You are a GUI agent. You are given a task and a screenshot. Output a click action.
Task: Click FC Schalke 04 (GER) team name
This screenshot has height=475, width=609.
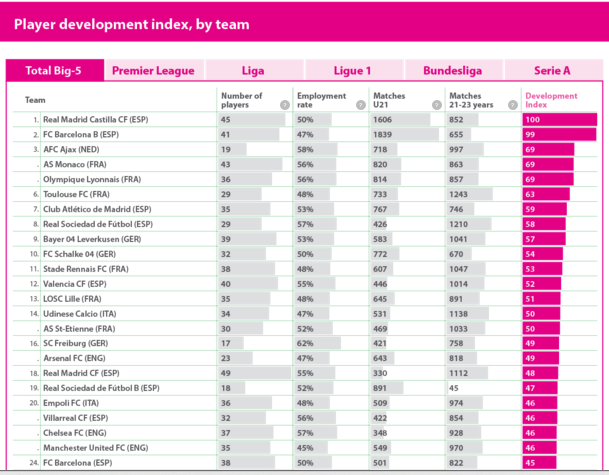coord(79,254)
